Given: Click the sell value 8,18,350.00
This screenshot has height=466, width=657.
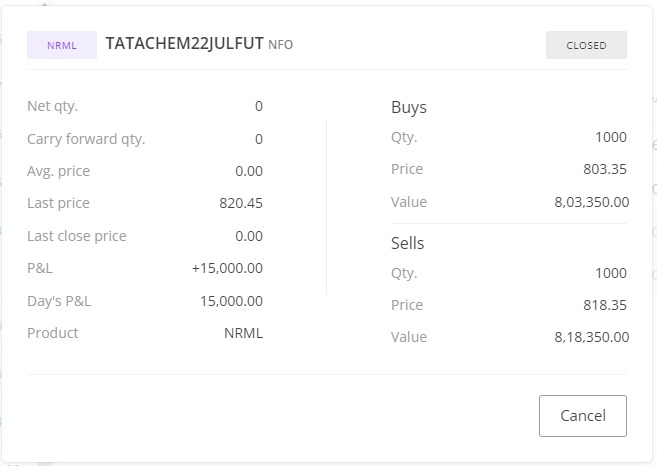Looking at the screenshot, I should click(591, 337).
